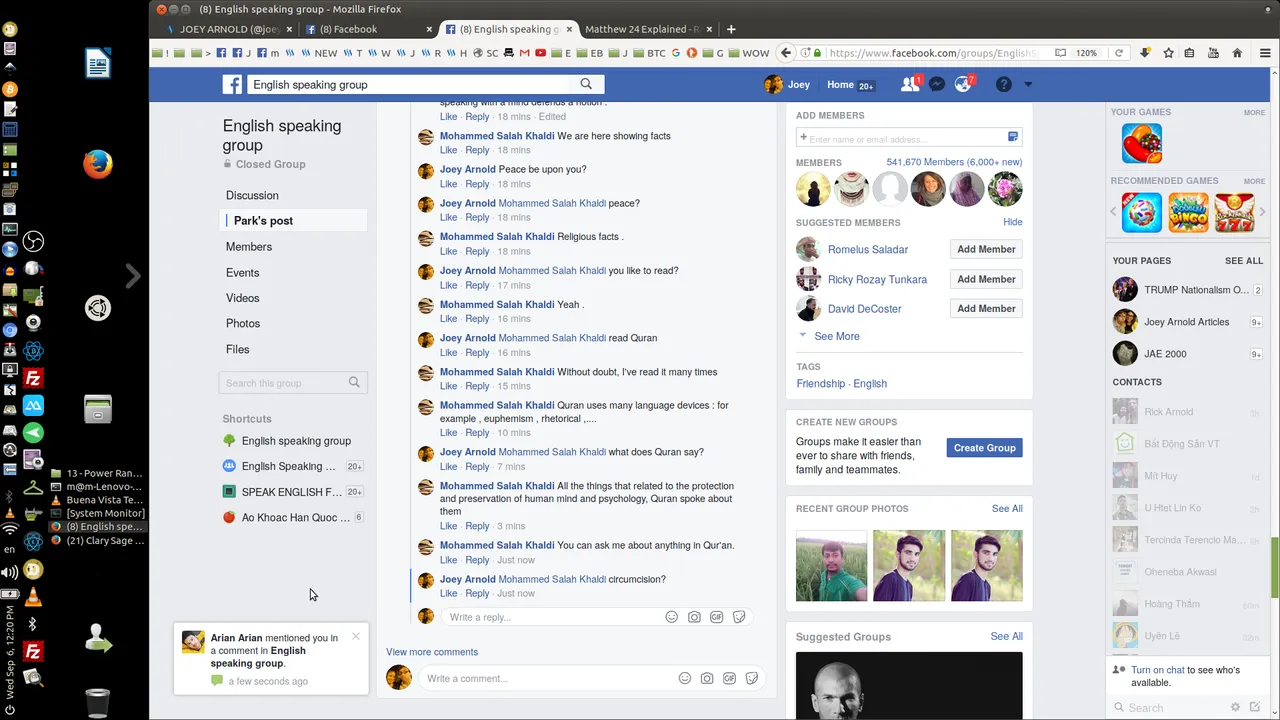
Task: Open the Friendship tag link
Action: coord(820,384)
